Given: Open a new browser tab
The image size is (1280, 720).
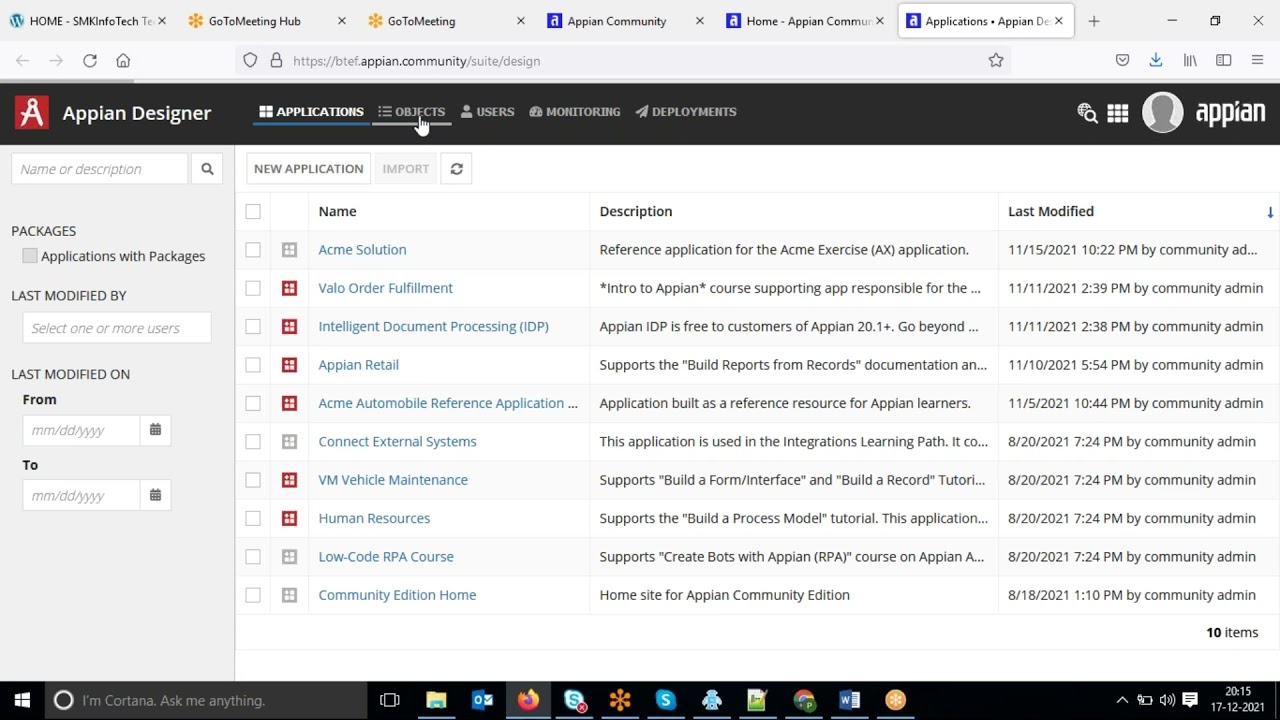Looking at the screenshot, I should (1094, 21).
